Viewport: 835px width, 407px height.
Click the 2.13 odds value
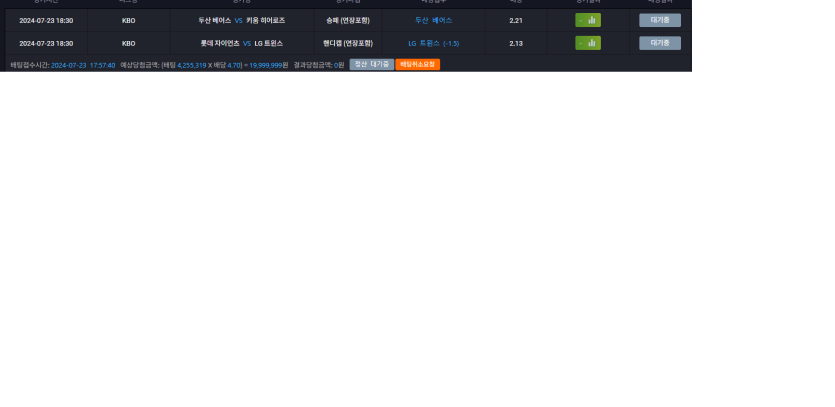pos(516,43)
